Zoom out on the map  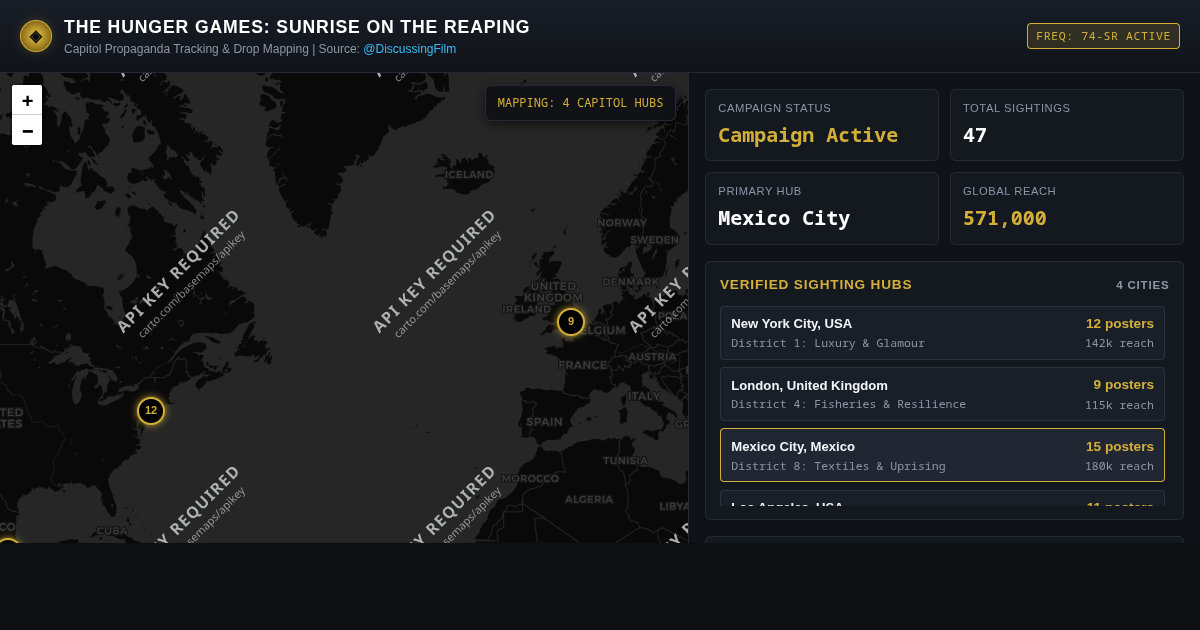(27, 130)
